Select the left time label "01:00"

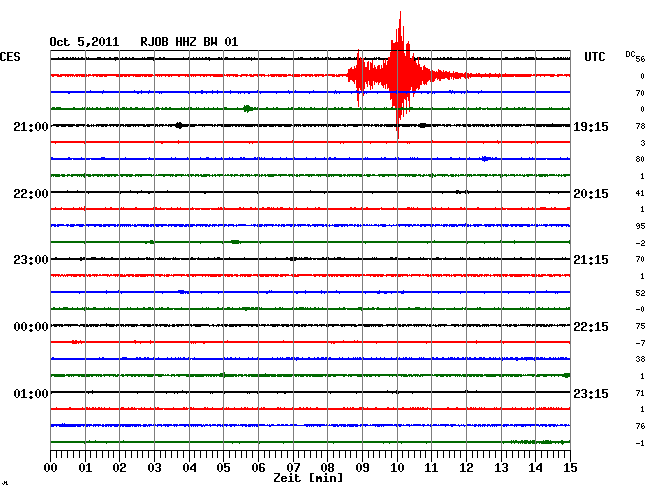coord(31,393)
